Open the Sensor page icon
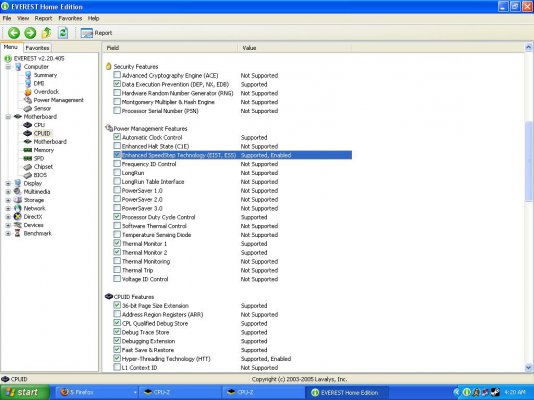 click(x=28, y=109)
